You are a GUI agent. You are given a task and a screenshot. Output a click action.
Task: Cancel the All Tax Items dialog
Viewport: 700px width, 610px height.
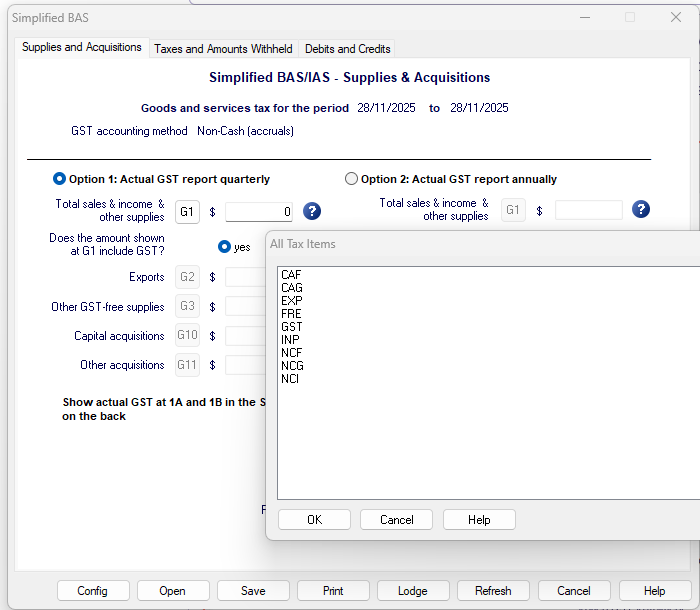[x=396, y=520]
